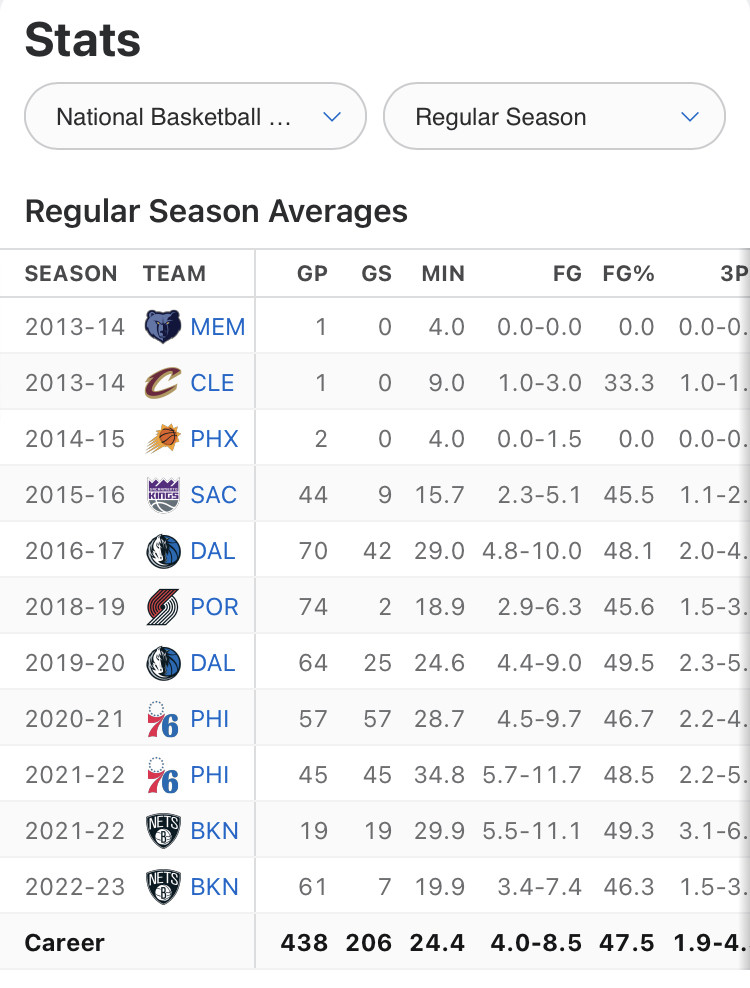
Task: Click the 76ers logo in 2020-21 row
Action: pos(163,719)
